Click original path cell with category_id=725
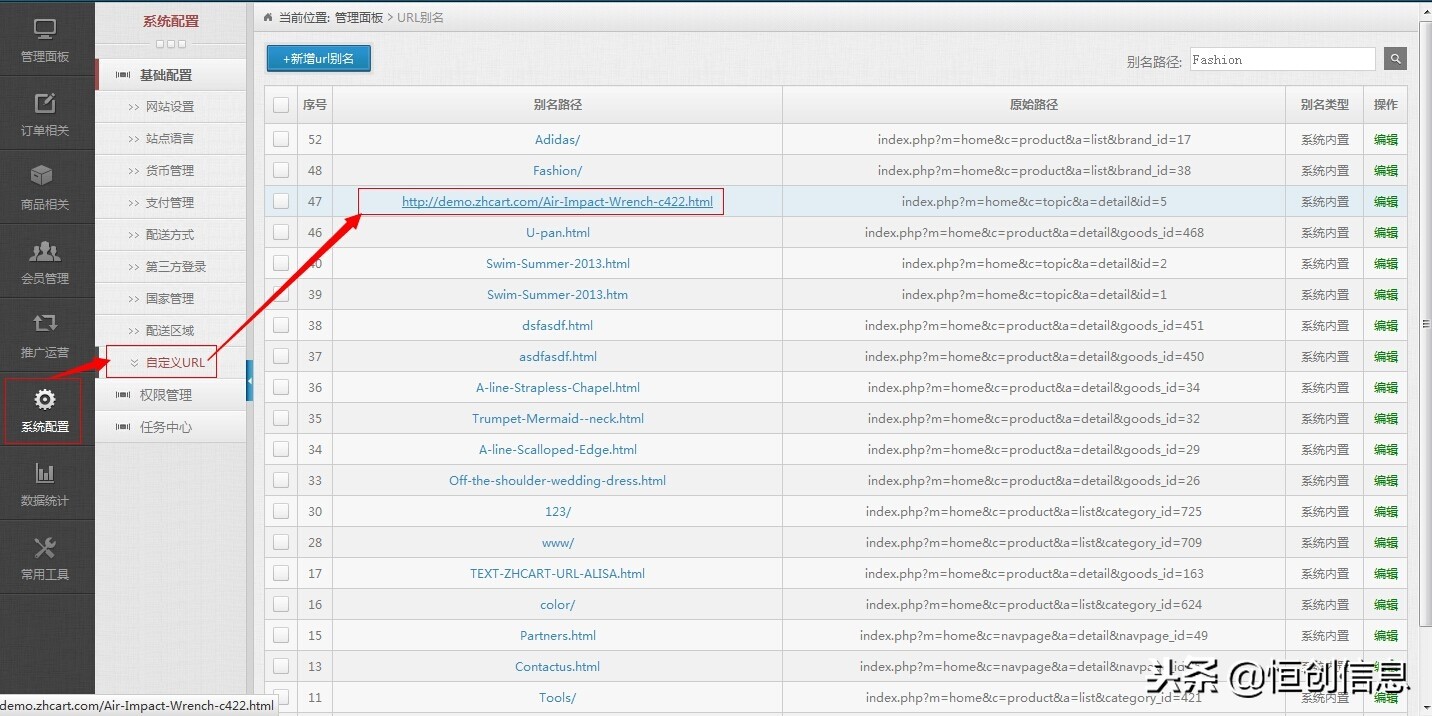The height and width of the screenshot is (716, 1432). point(1034,512)
